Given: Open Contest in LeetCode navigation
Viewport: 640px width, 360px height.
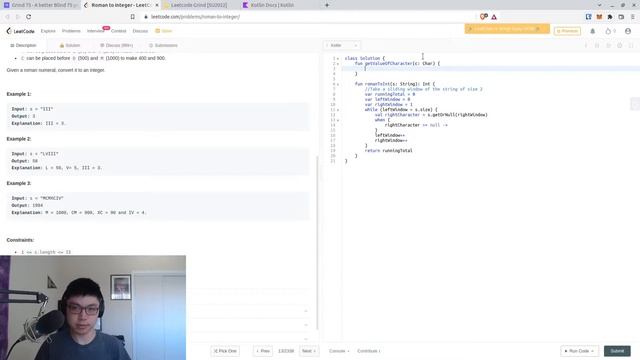Looking at the screenshot, I should (119, 31).
